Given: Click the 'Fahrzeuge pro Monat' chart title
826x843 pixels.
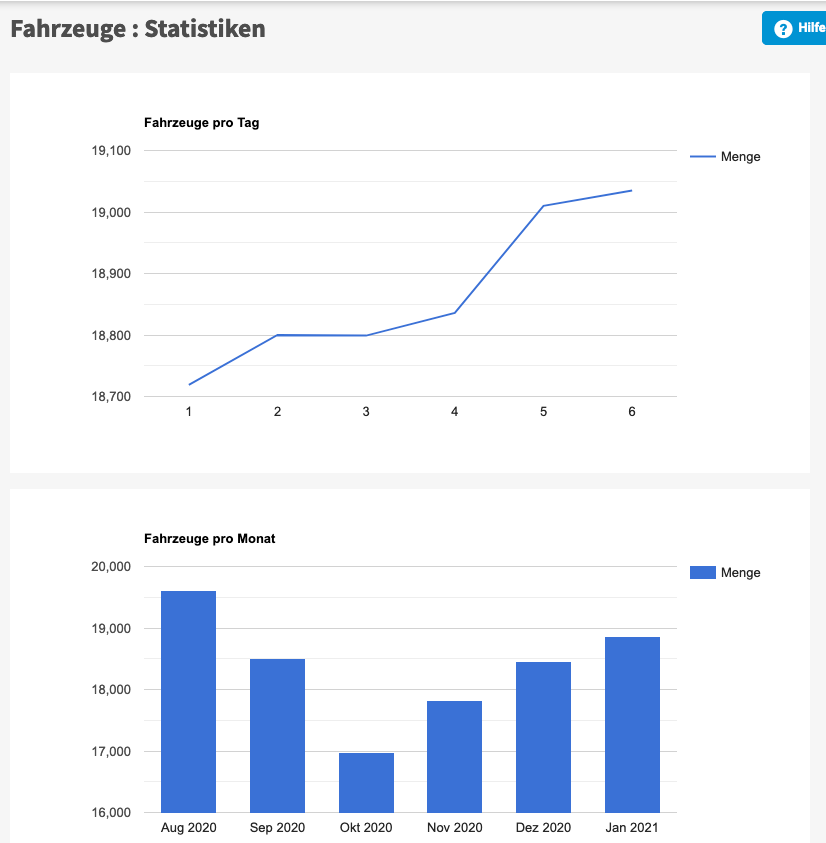Looking at the screenshot, I should point(209,539).
